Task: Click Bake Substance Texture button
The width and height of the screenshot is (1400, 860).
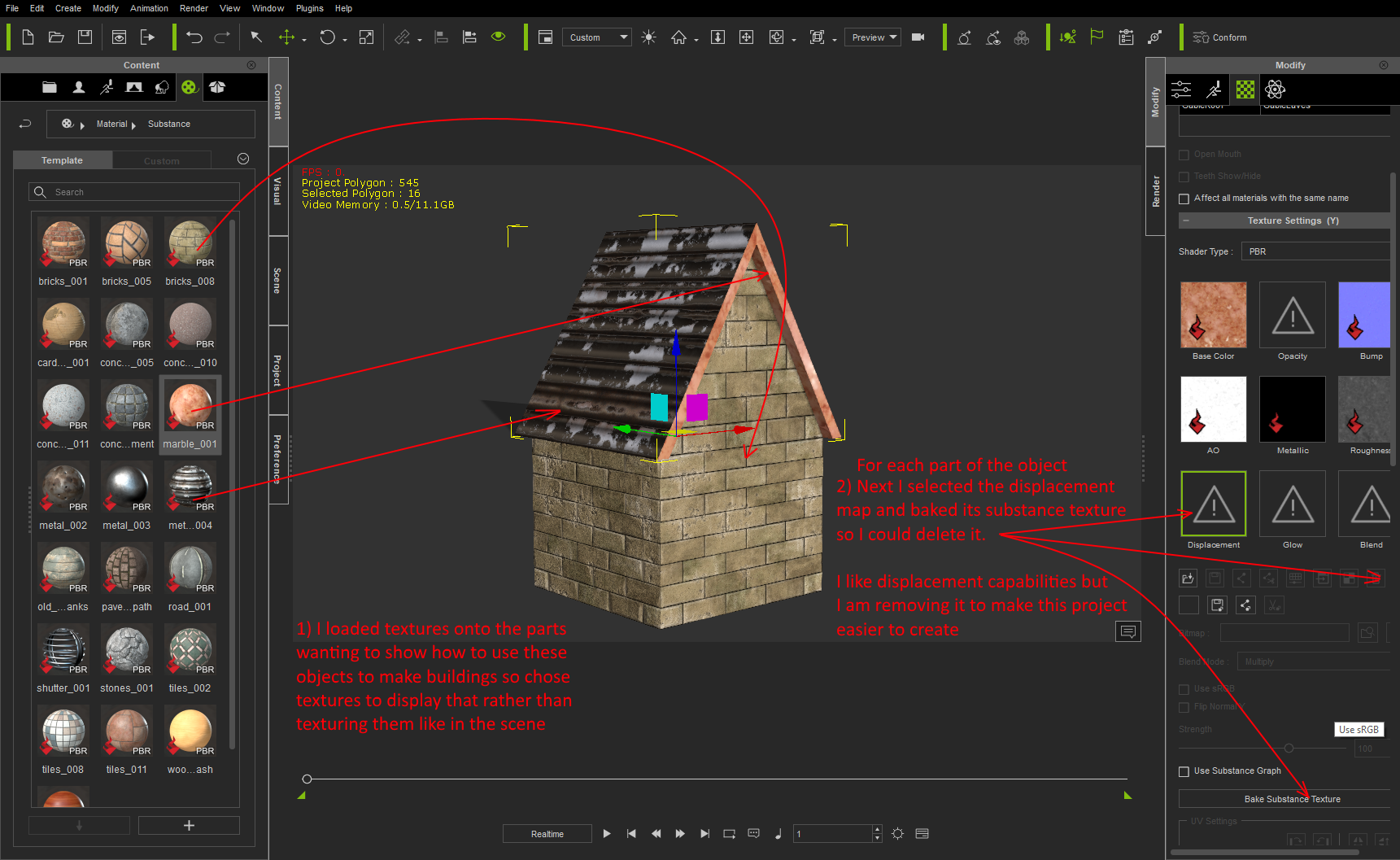Action: point(1286,799)
